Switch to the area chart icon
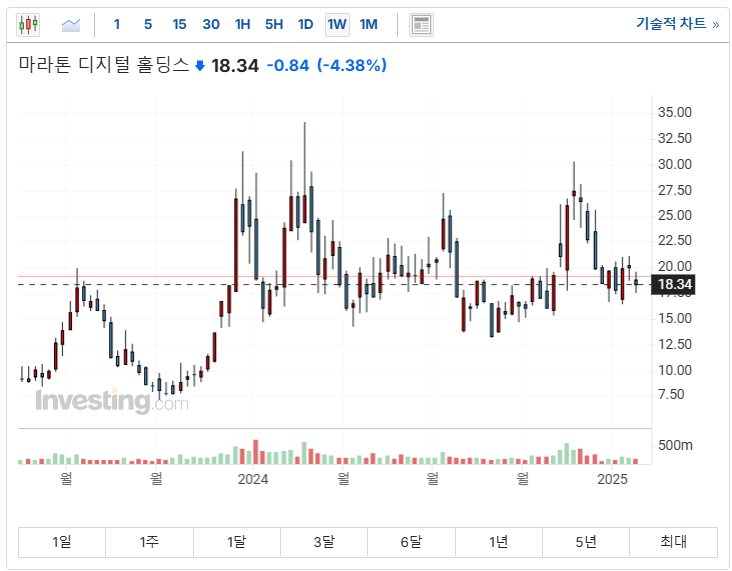The height and width of the screenshot is (571, 732). [71, 24]
